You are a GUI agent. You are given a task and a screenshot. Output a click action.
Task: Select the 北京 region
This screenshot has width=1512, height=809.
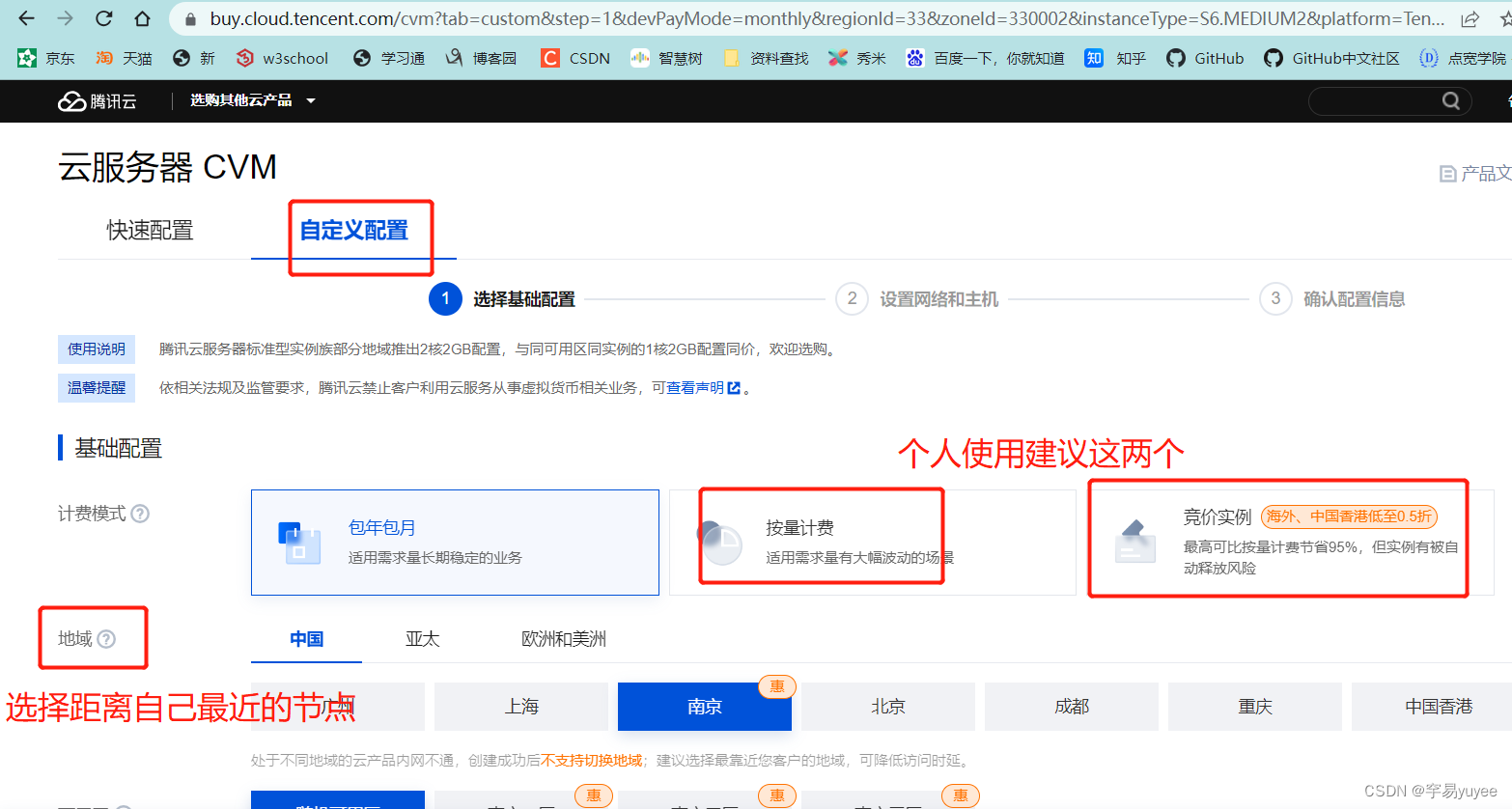pyautogui.click(x=888, y=707)
